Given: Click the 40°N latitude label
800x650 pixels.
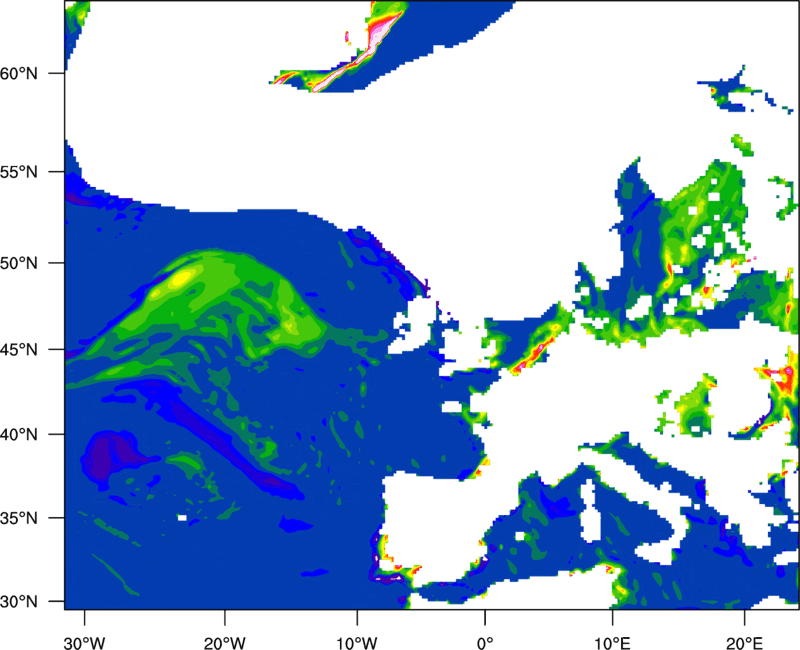Looking at the screenshot, I should point(19,435).
